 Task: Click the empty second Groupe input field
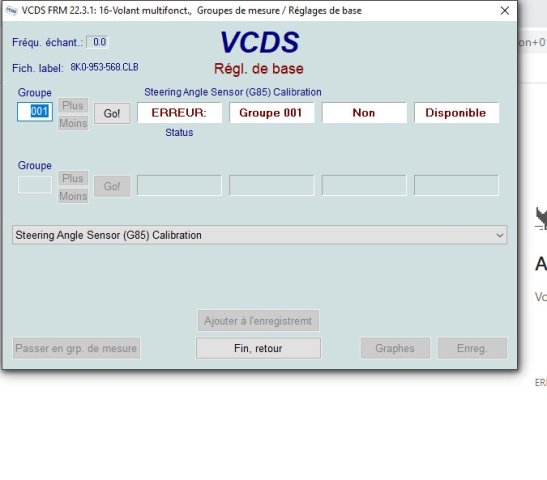[x=35, y=184]
